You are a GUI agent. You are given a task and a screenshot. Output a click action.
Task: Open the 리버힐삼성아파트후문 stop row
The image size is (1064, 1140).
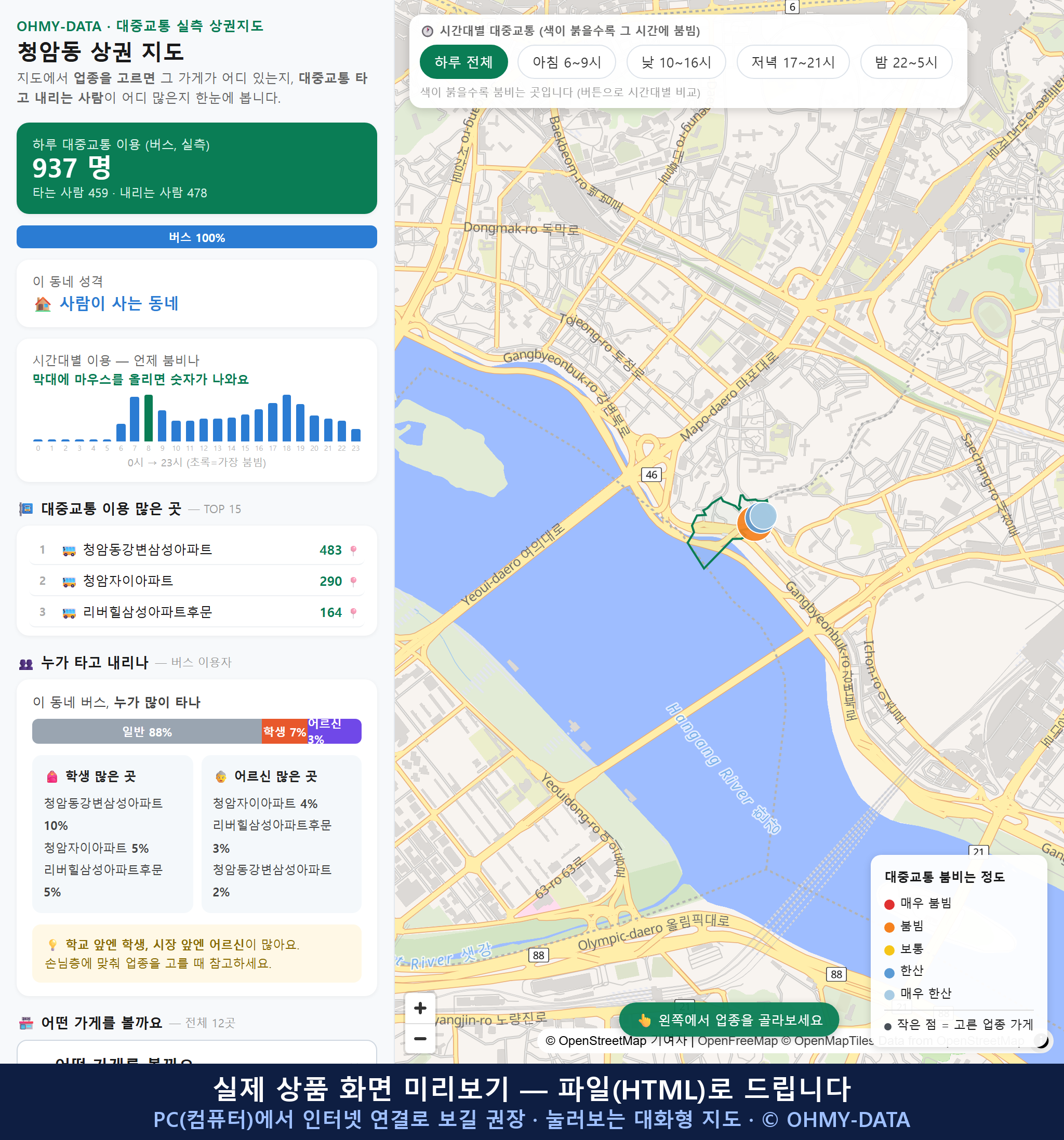pos(197,612)
